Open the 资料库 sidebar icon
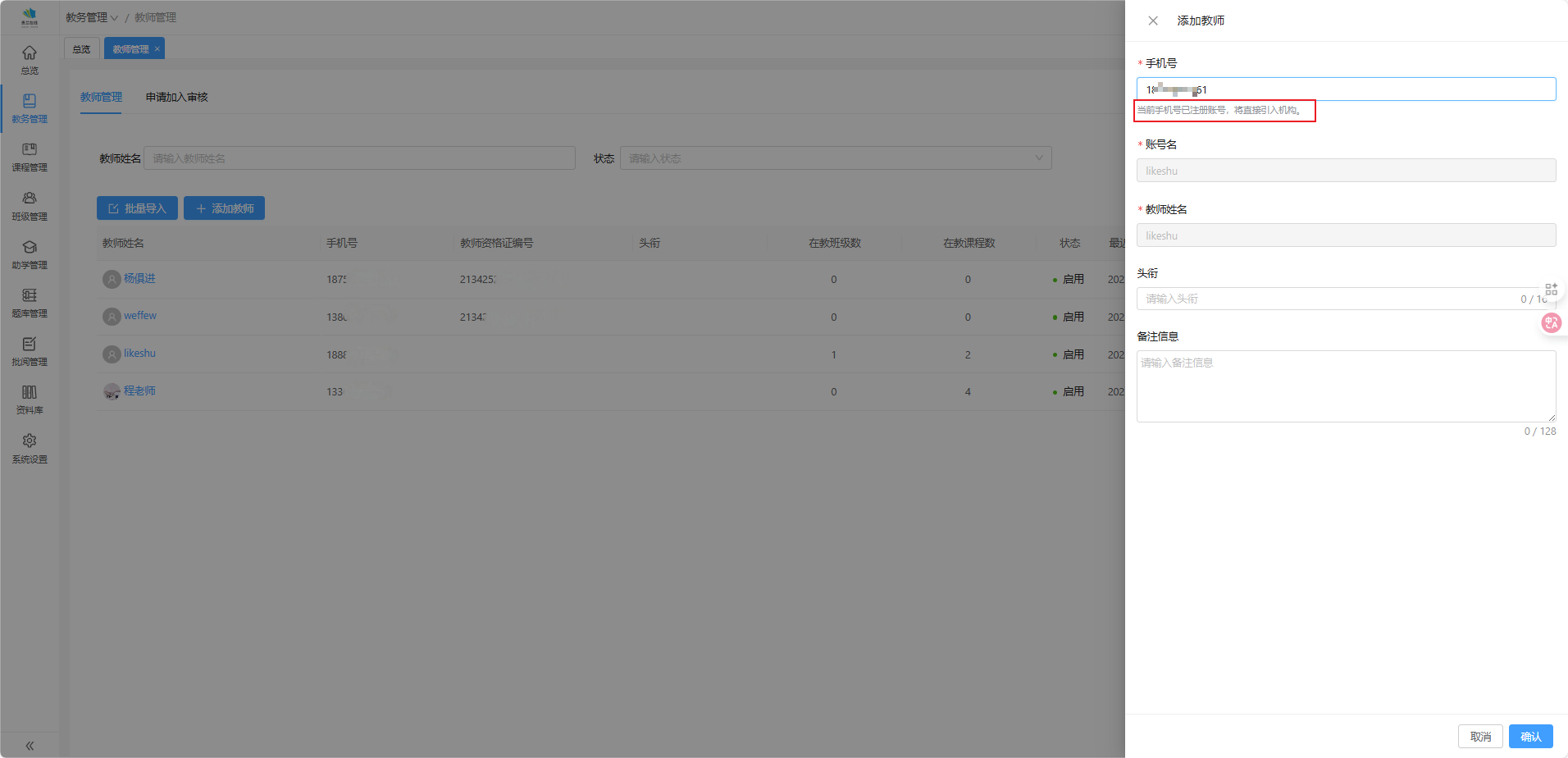This screenshot has height=758, width=1568. pos(30,400)
